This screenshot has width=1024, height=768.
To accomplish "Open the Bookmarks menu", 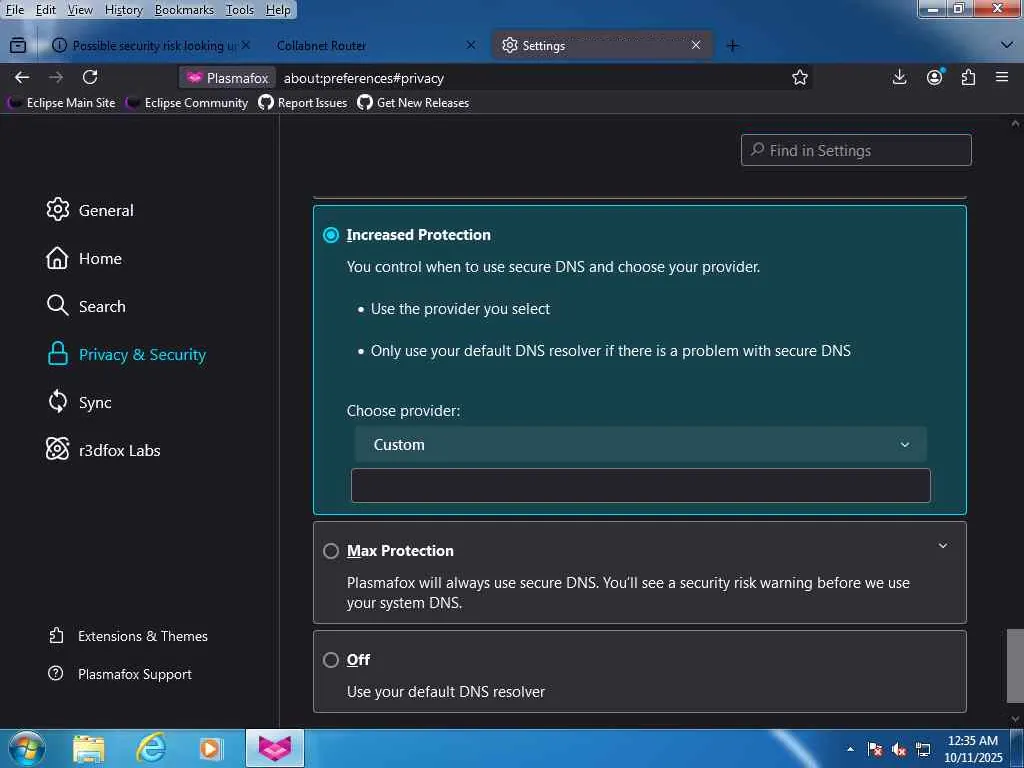I will click(184, 10).
